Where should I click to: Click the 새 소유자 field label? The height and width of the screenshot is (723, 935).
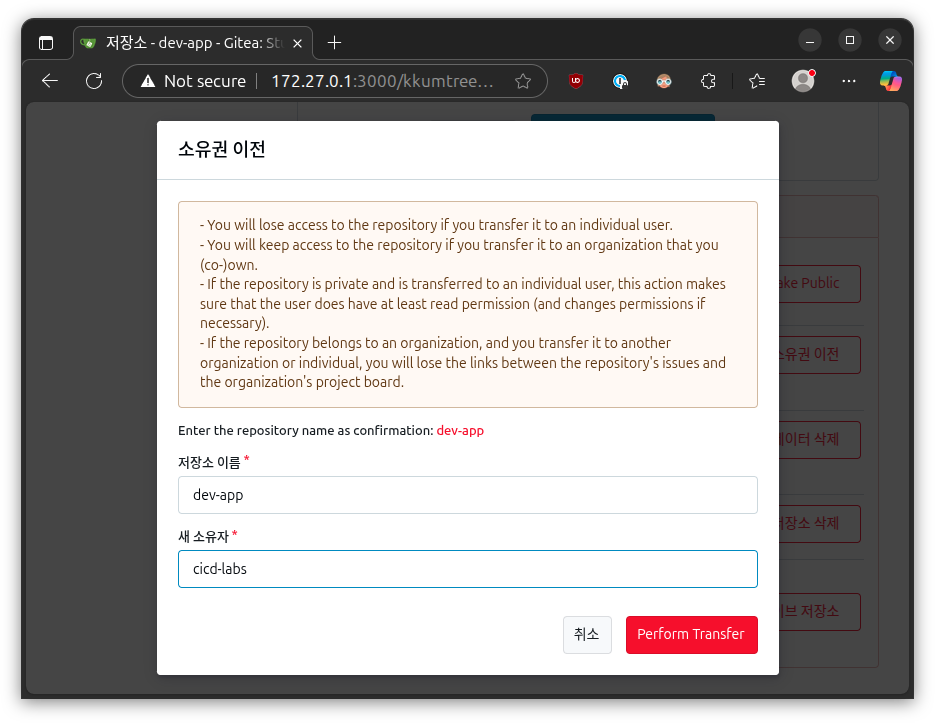pos(203,536)
